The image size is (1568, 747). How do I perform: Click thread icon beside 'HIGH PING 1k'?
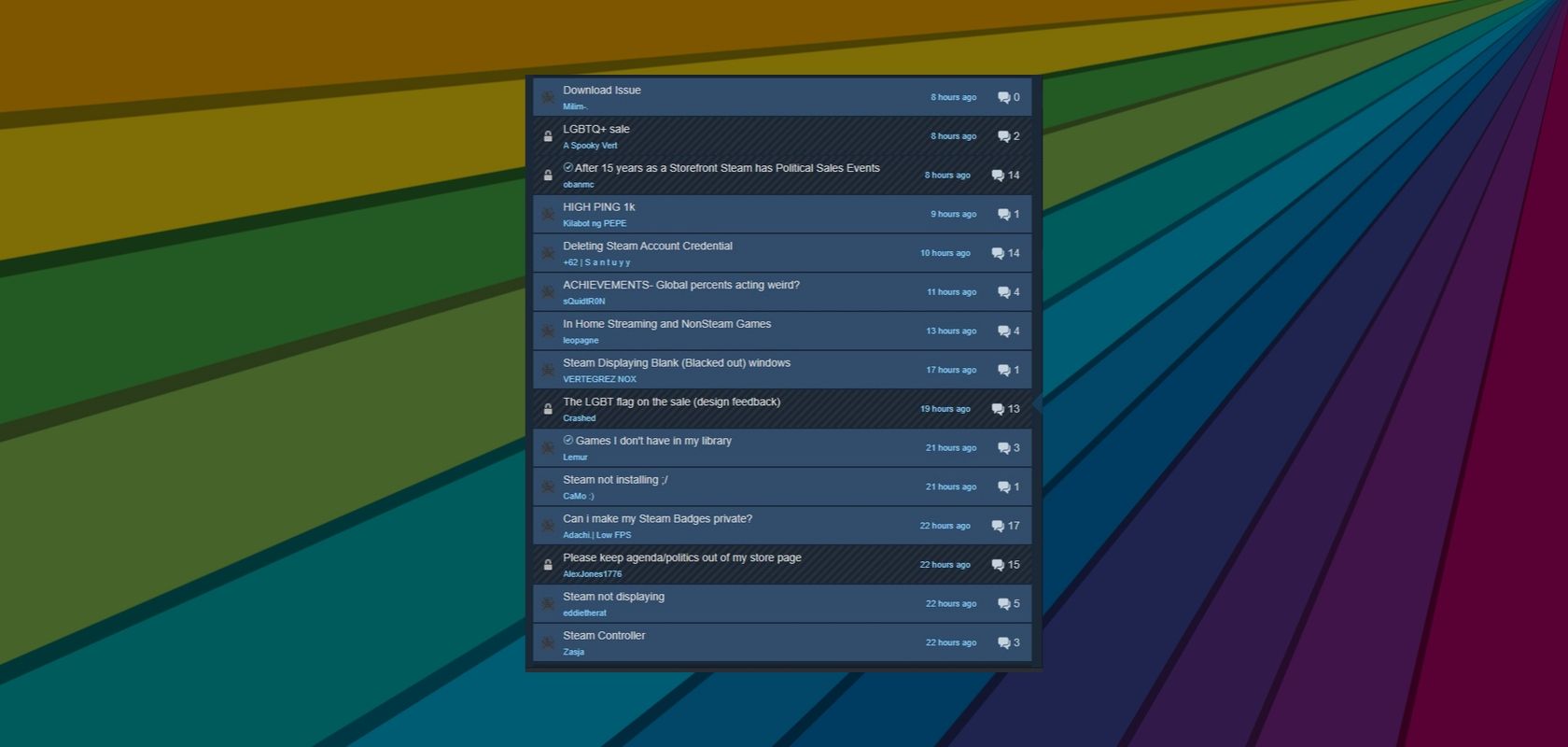[548, 214]
